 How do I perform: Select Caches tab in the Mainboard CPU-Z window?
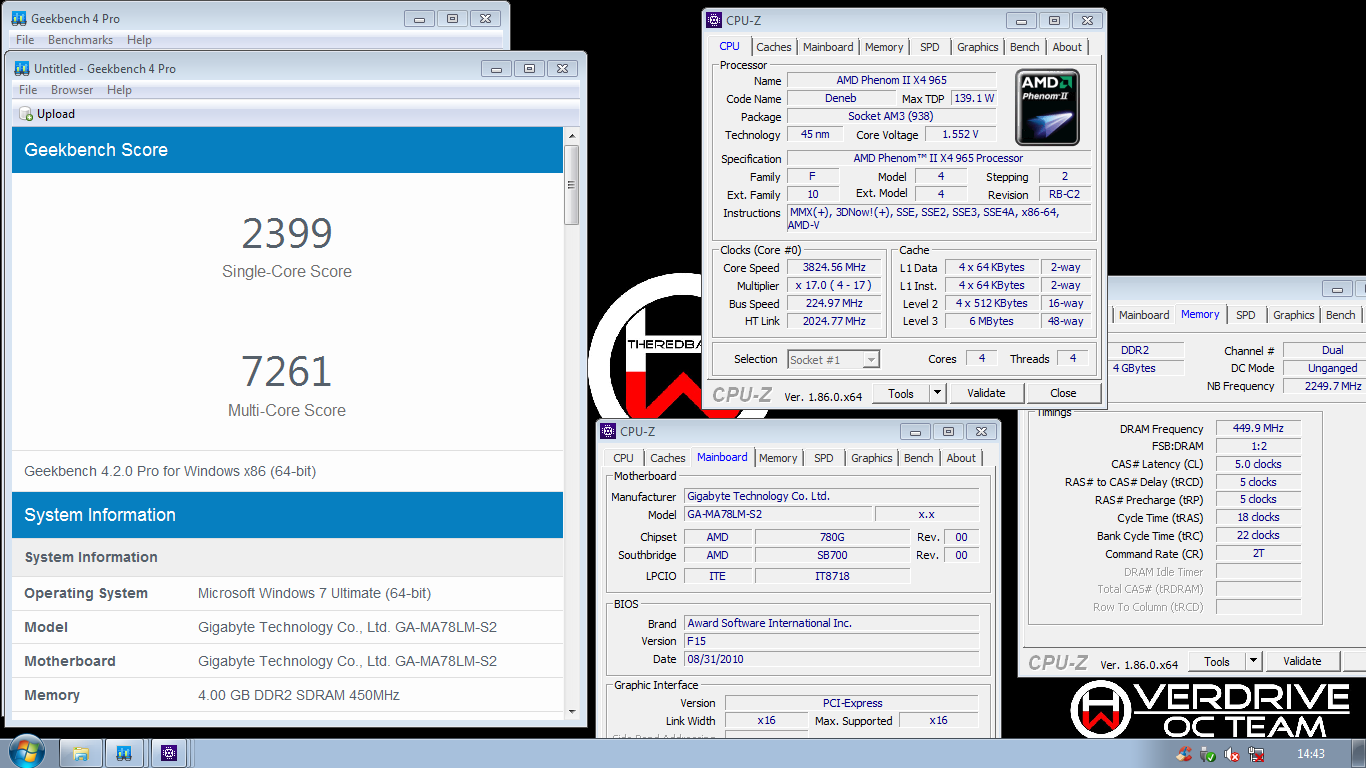pyautogui.click(x=667, y=458)
